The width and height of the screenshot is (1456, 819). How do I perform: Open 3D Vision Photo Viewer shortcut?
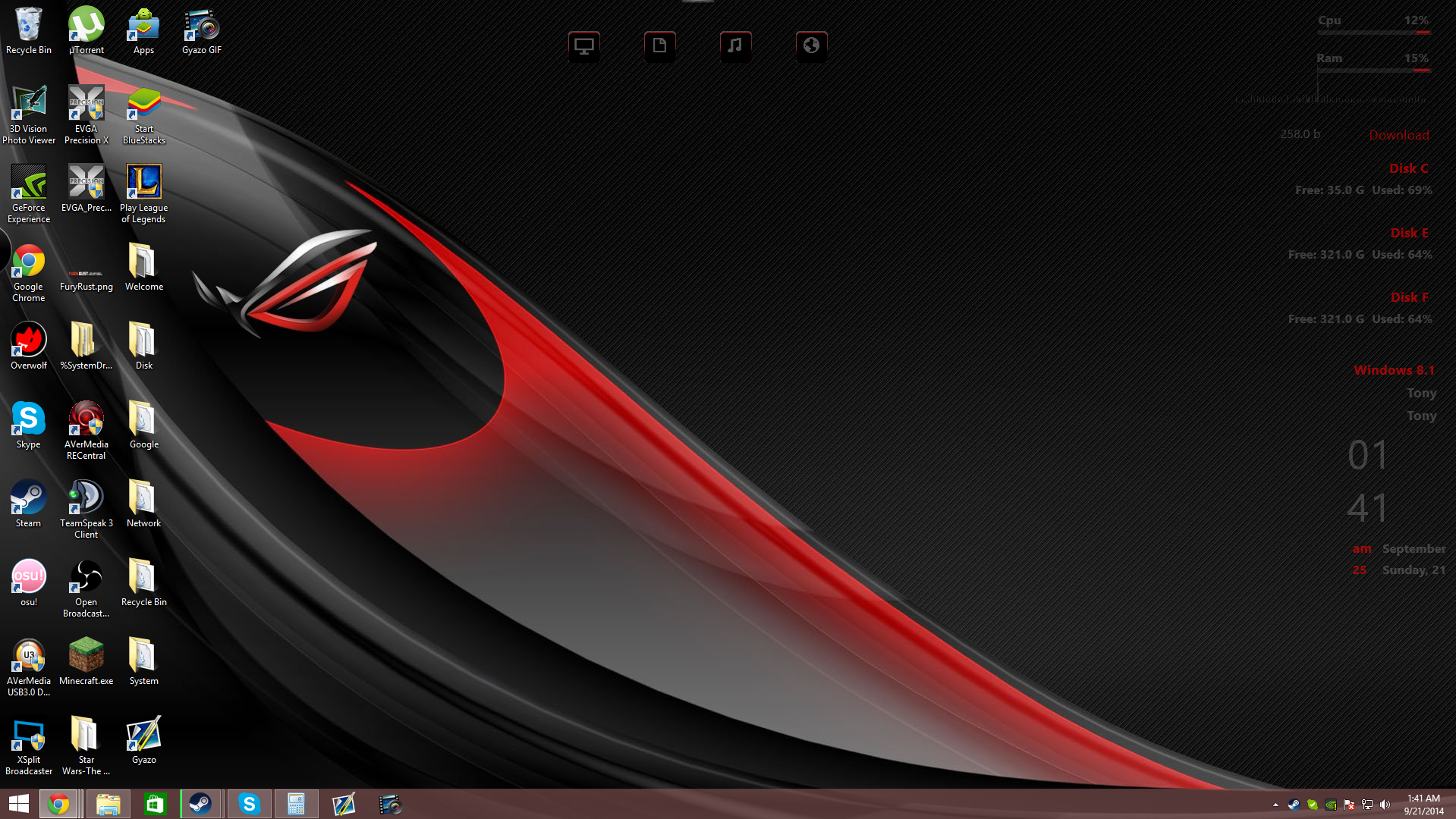[x=29, y=115]
